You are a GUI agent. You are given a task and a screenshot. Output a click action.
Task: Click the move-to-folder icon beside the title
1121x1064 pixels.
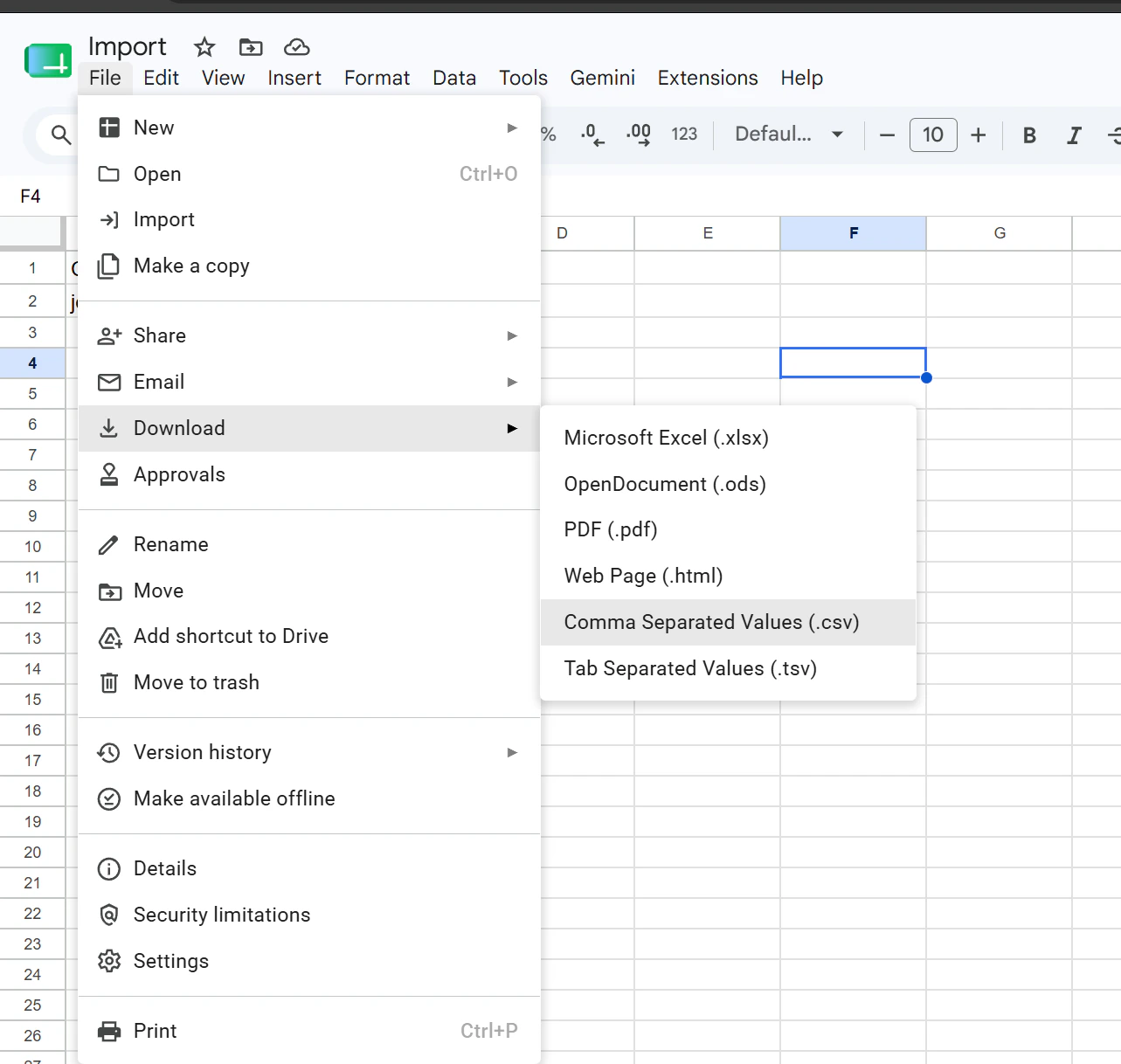point(251,46)
